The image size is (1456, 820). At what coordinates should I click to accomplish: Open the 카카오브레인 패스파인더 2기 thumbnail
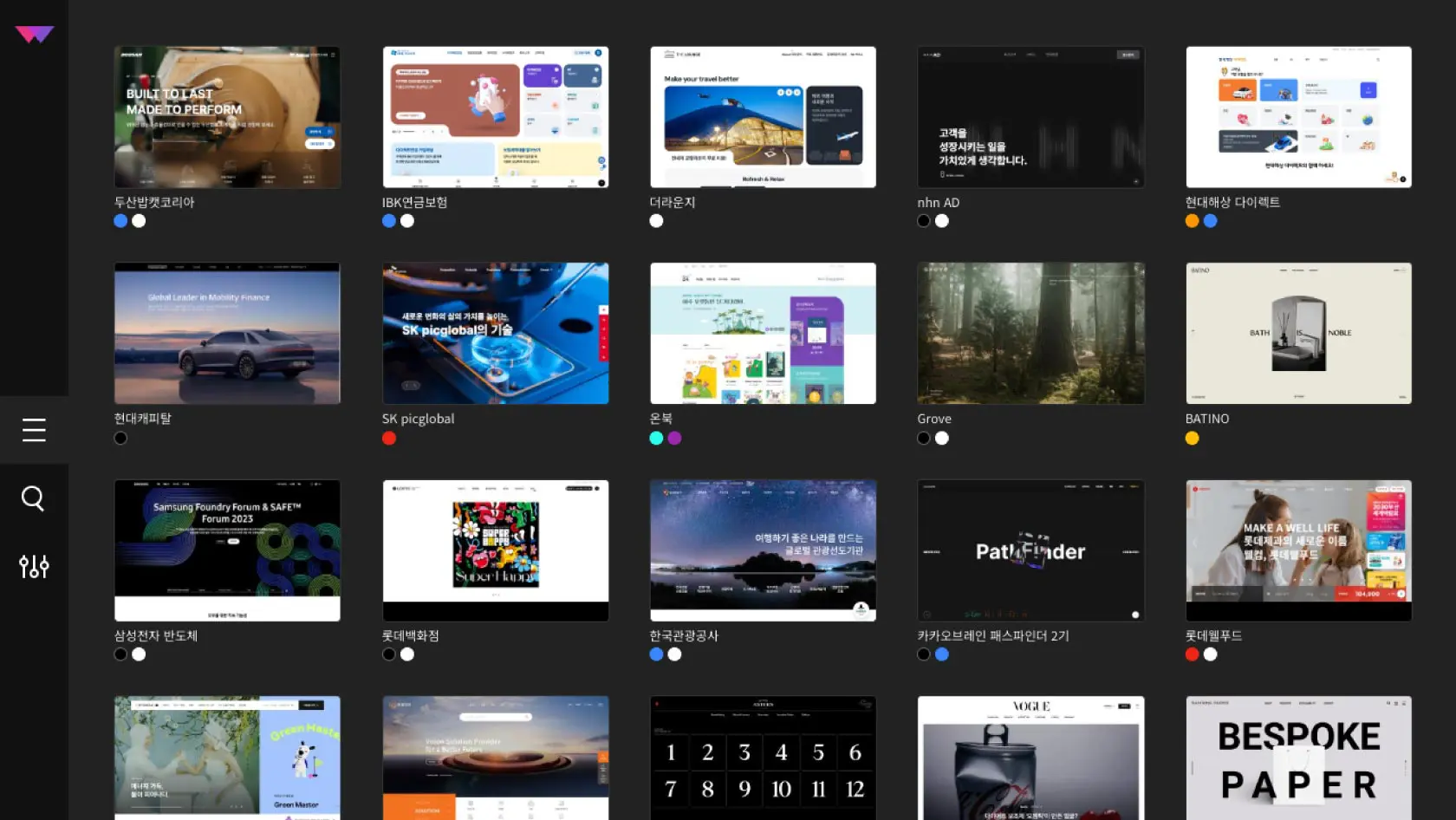[1030, 550]
